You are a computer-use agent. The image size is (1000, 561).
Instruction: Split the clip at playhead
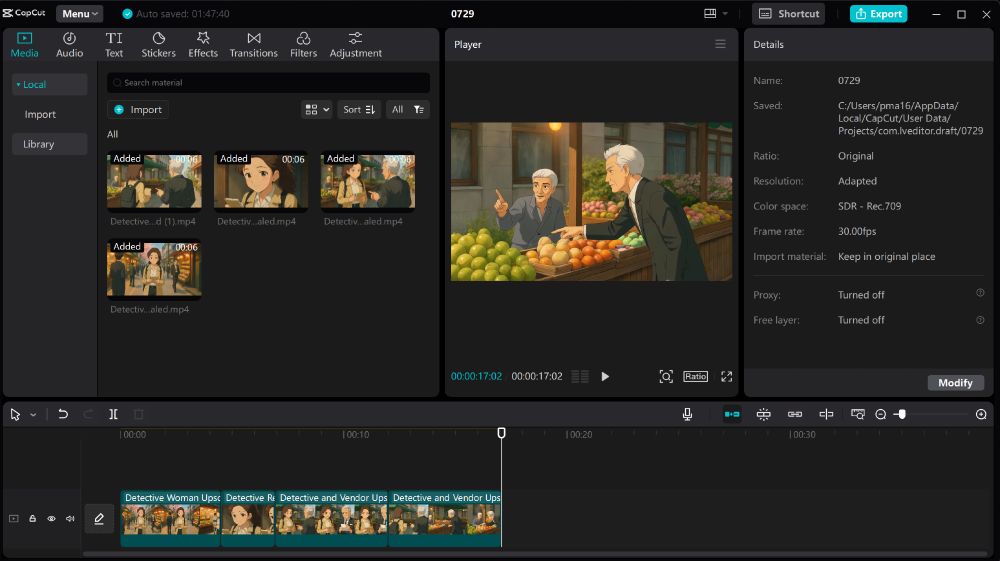[113, 414]
